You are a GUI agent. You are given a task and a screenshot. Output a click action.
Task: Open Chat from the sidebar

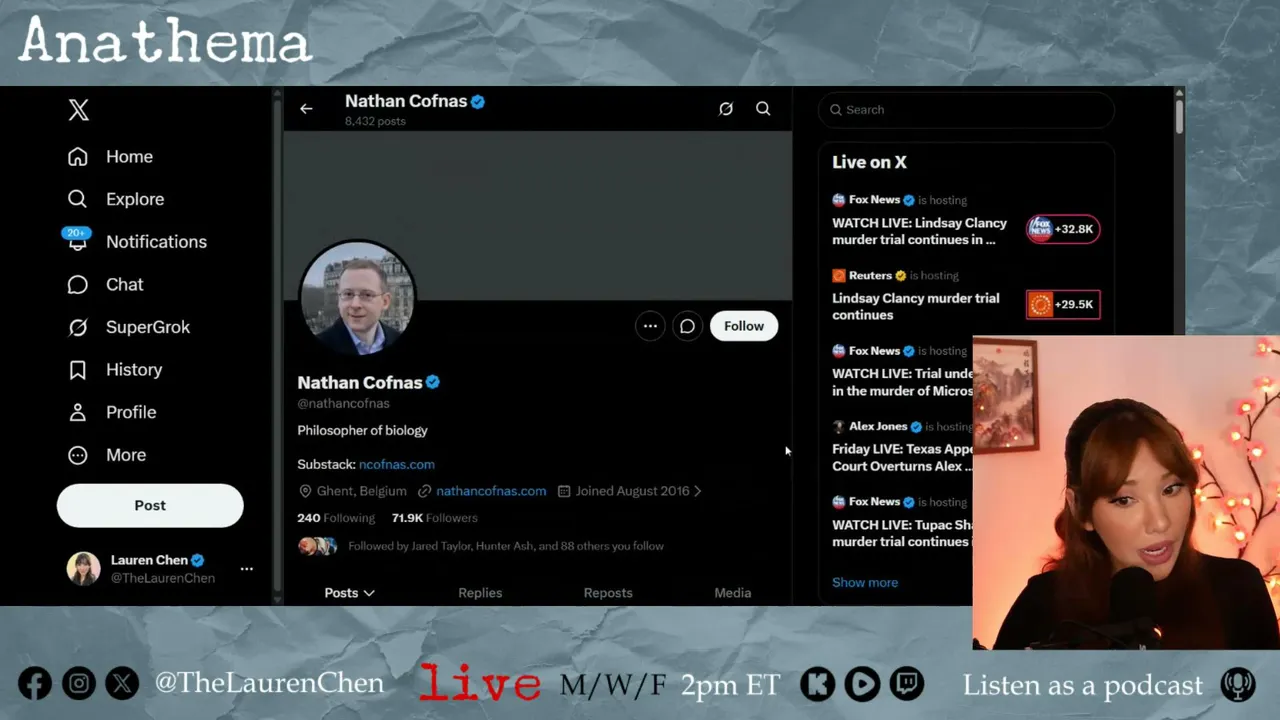pyautogui.click(x=105, y=285)
